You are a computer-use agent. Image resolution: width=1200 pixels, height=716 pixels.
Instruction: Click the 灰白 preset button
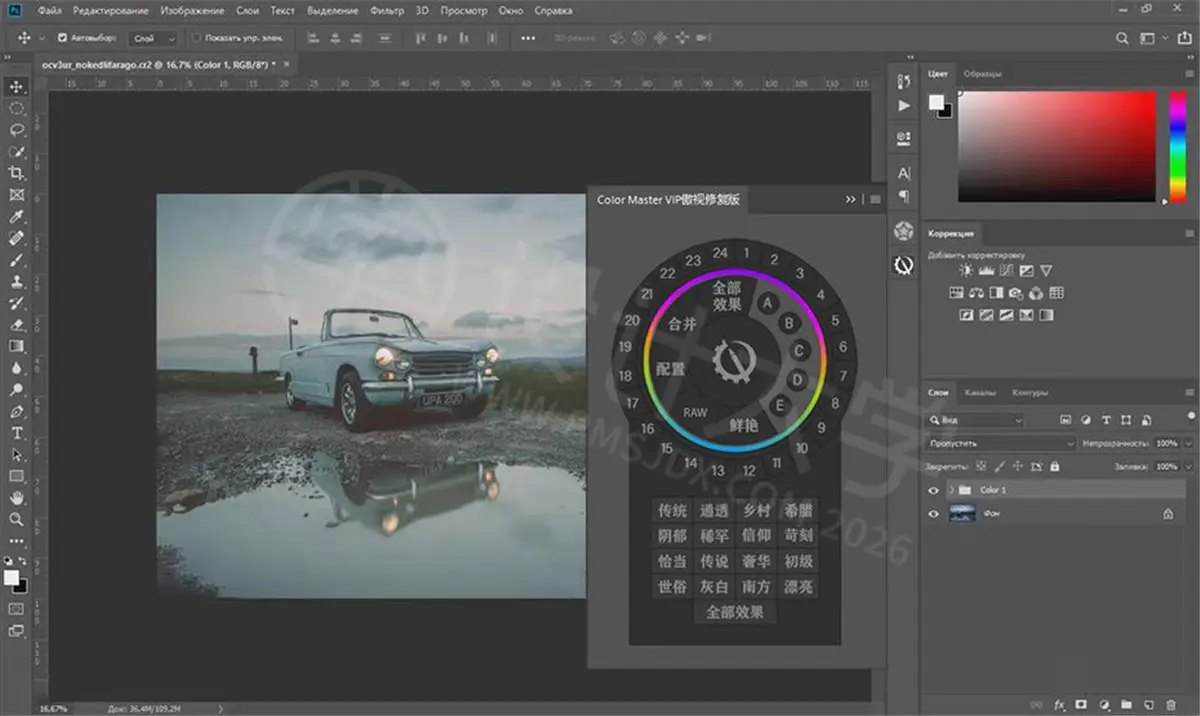click(714, 587)
